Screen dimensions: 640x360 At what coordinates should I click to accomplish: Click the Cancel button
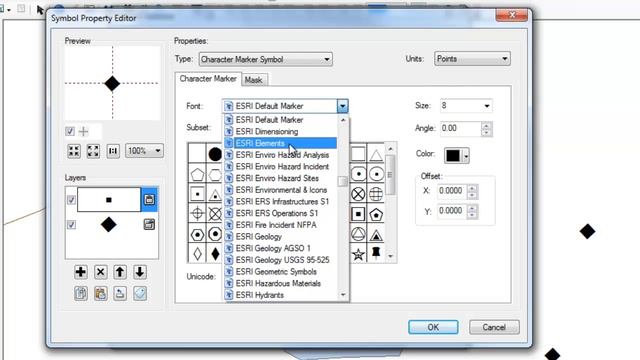click(x=494, y=327)
